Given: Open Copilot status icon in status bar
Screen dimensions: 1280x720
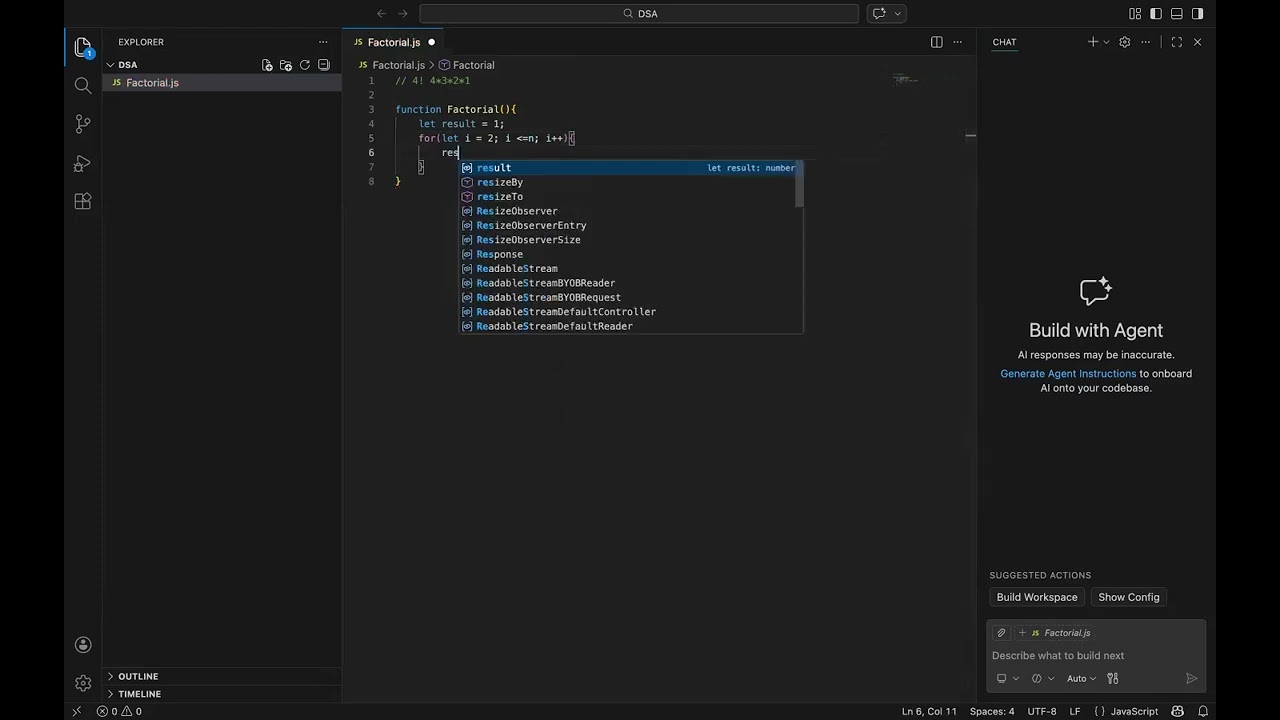Looking at the screenshot, I should (x=1178, y=711).
